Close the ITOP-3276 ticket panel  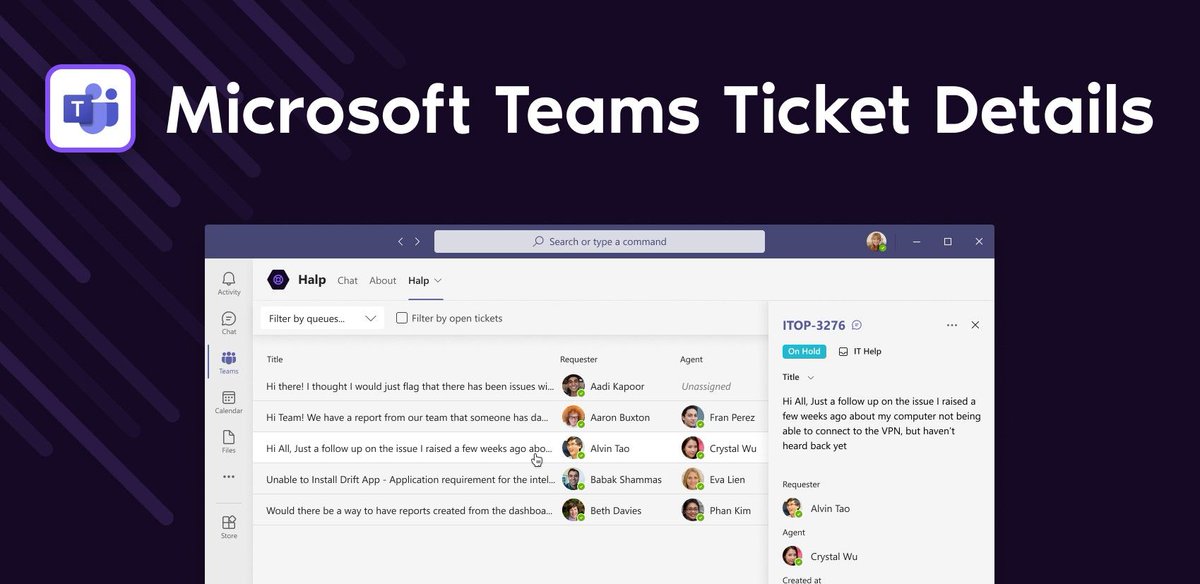pyautogui.click(x=976, y=325)
